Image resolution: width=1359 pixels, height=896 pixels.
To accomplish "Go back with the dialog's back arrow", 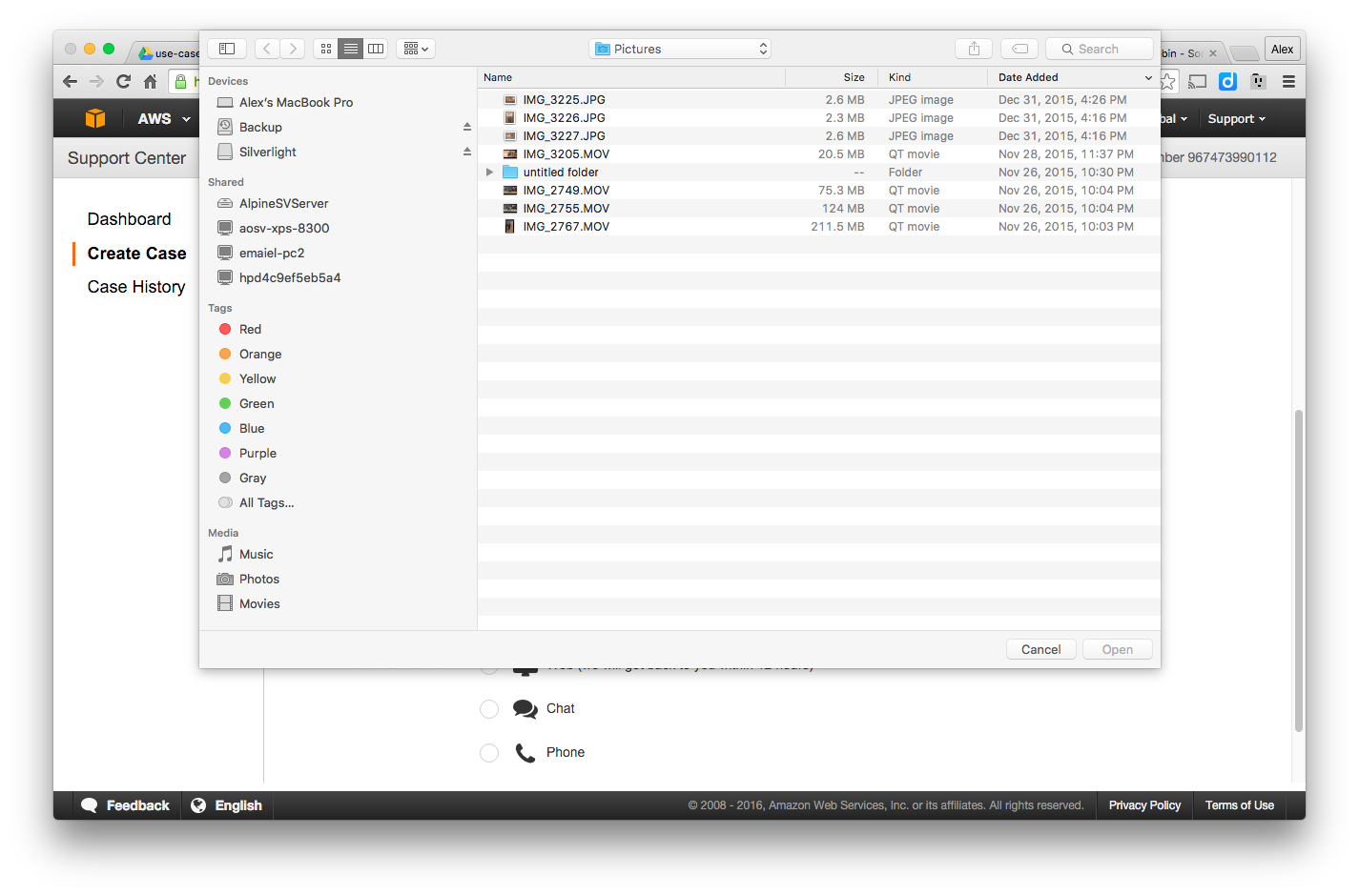I will tap(268, 49).
